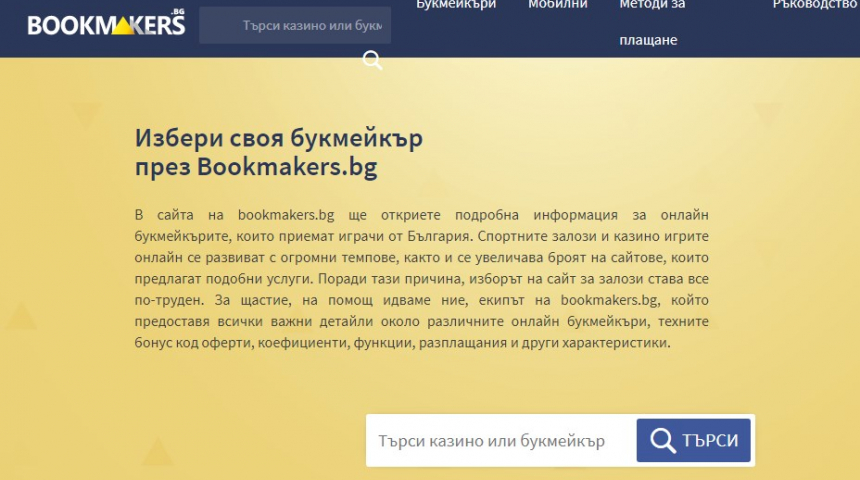Click the Bookmakers.bg logo
This screenshot has height=480, width=860.
(x=106, y=24)
